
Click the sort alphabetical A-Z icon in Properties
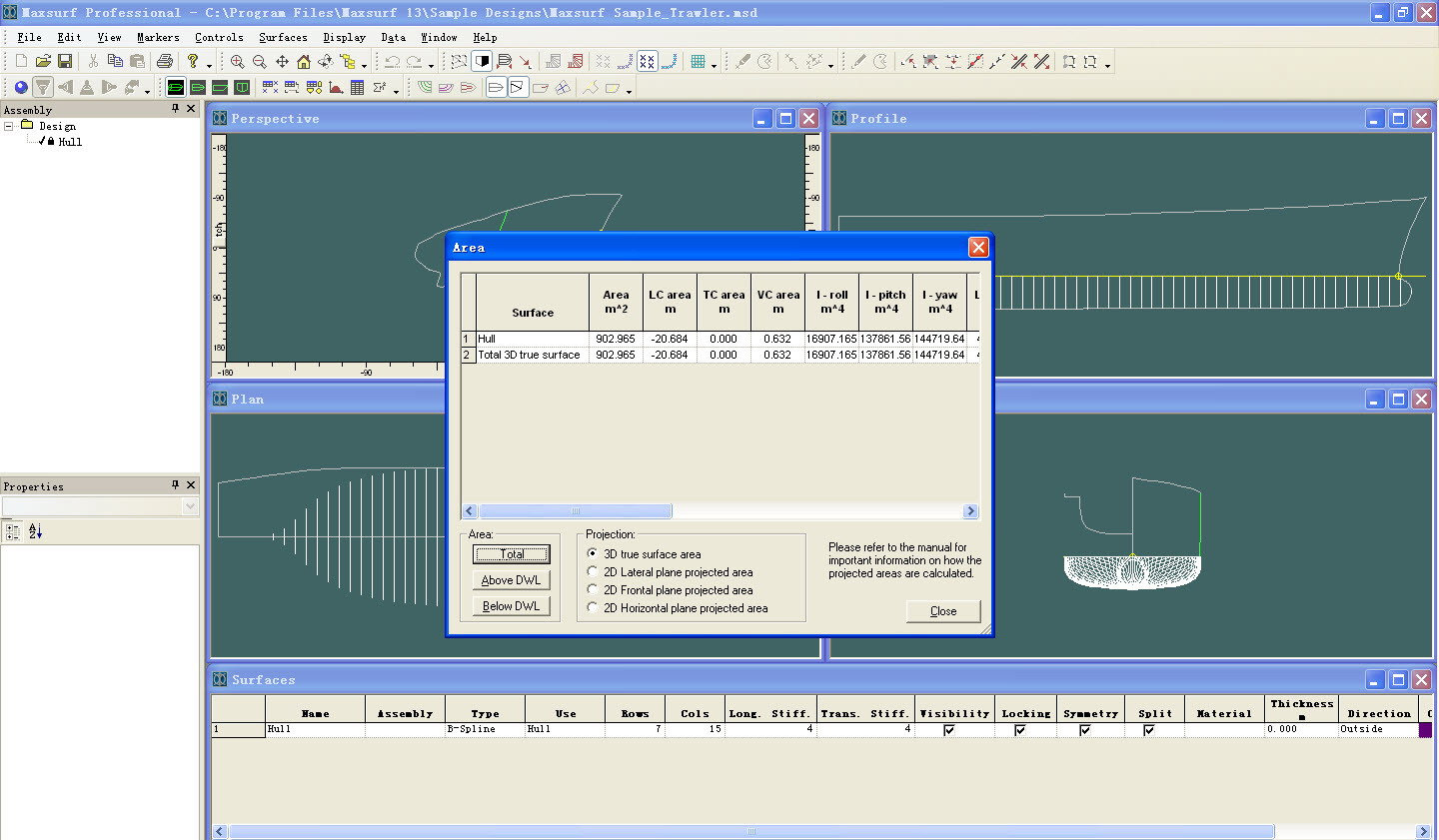[35, 531]
